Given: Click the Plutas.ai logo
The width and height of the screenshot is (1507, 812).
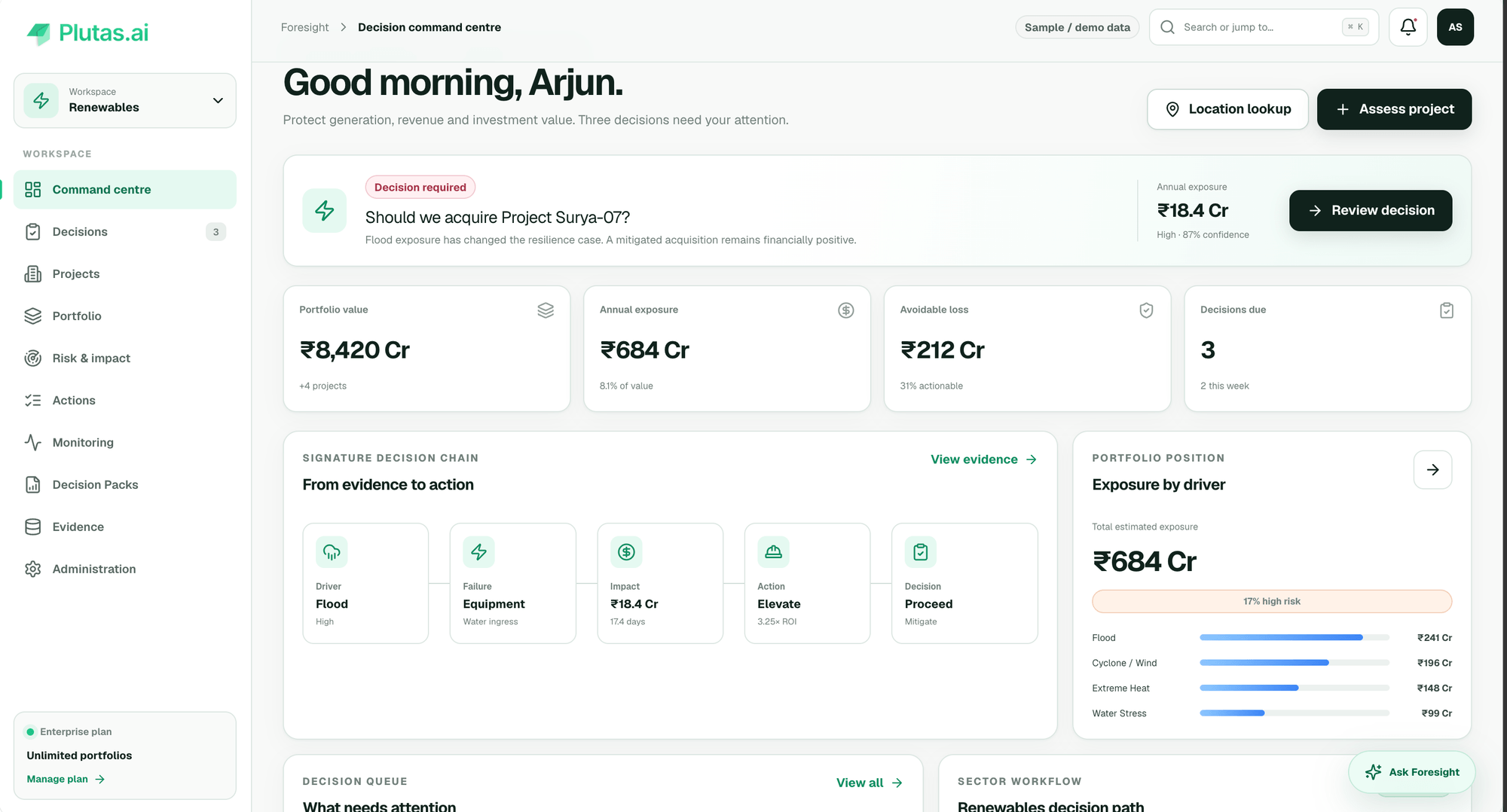Looking at the screenshot, I should click(x=87, y=32).
